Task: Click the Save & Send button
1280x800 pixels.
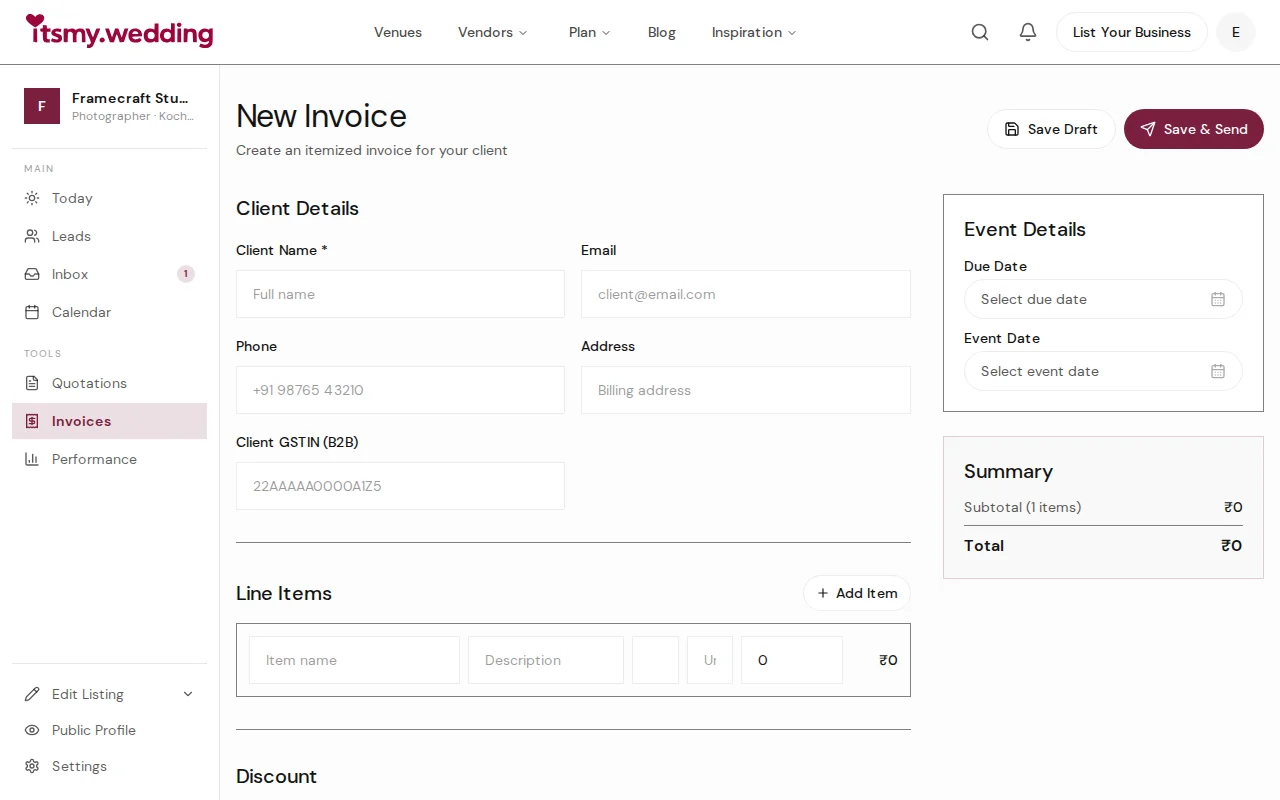Action: tap(1193, 129)
